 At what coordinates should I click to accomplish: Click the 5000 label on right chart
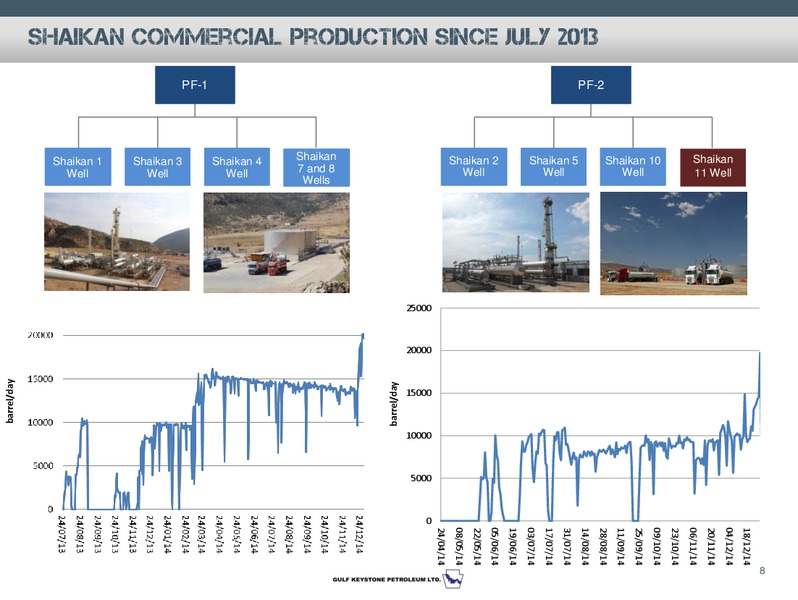click(x=421, y=478)
